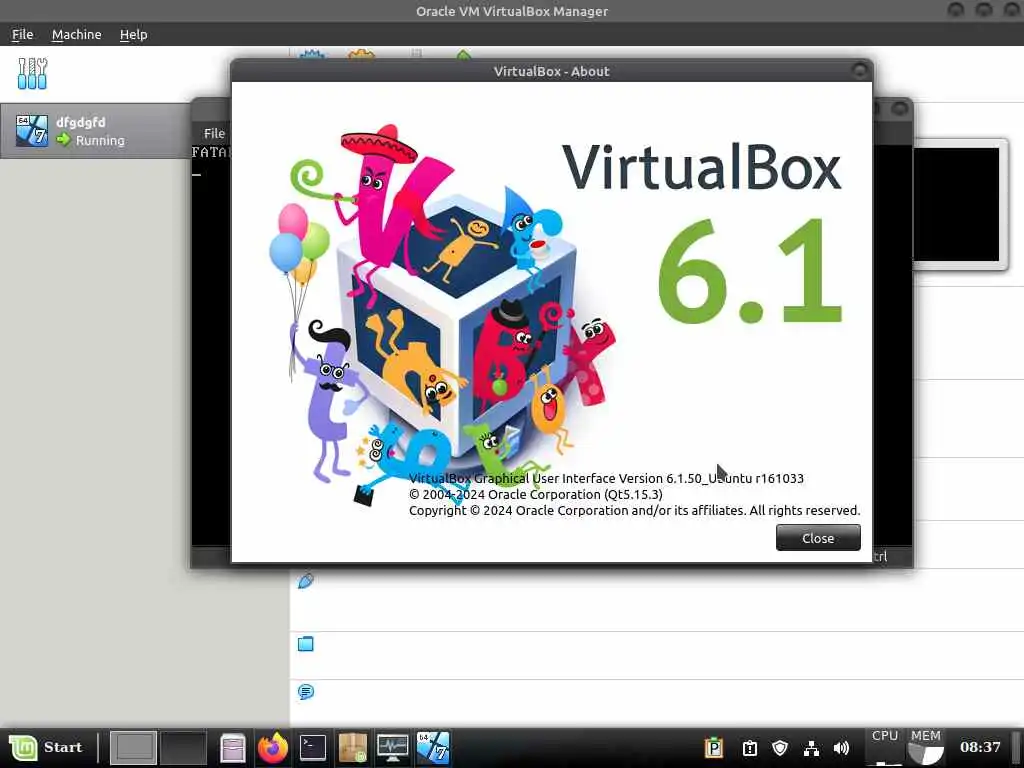Viewport: 1024px width, 768px height.
Task: Click the Windows 7 icon for dfgdgfd
Action: coord(32,130)
